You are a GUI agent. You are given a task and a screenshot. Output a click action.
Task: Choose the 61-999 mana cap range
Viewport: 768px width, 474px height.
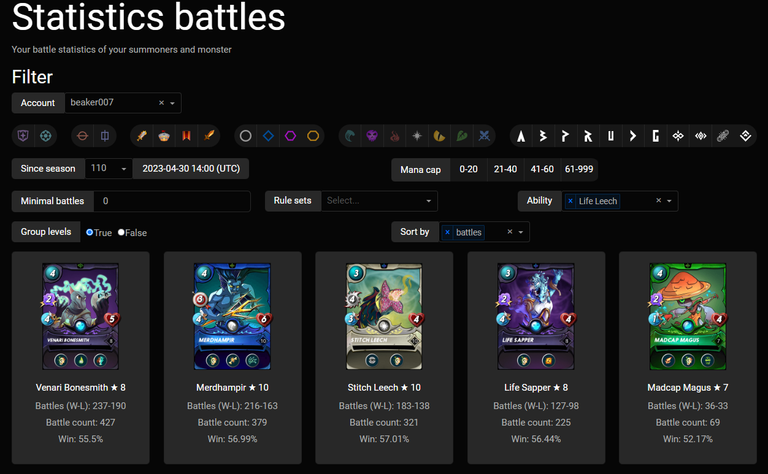coord(578,169)
